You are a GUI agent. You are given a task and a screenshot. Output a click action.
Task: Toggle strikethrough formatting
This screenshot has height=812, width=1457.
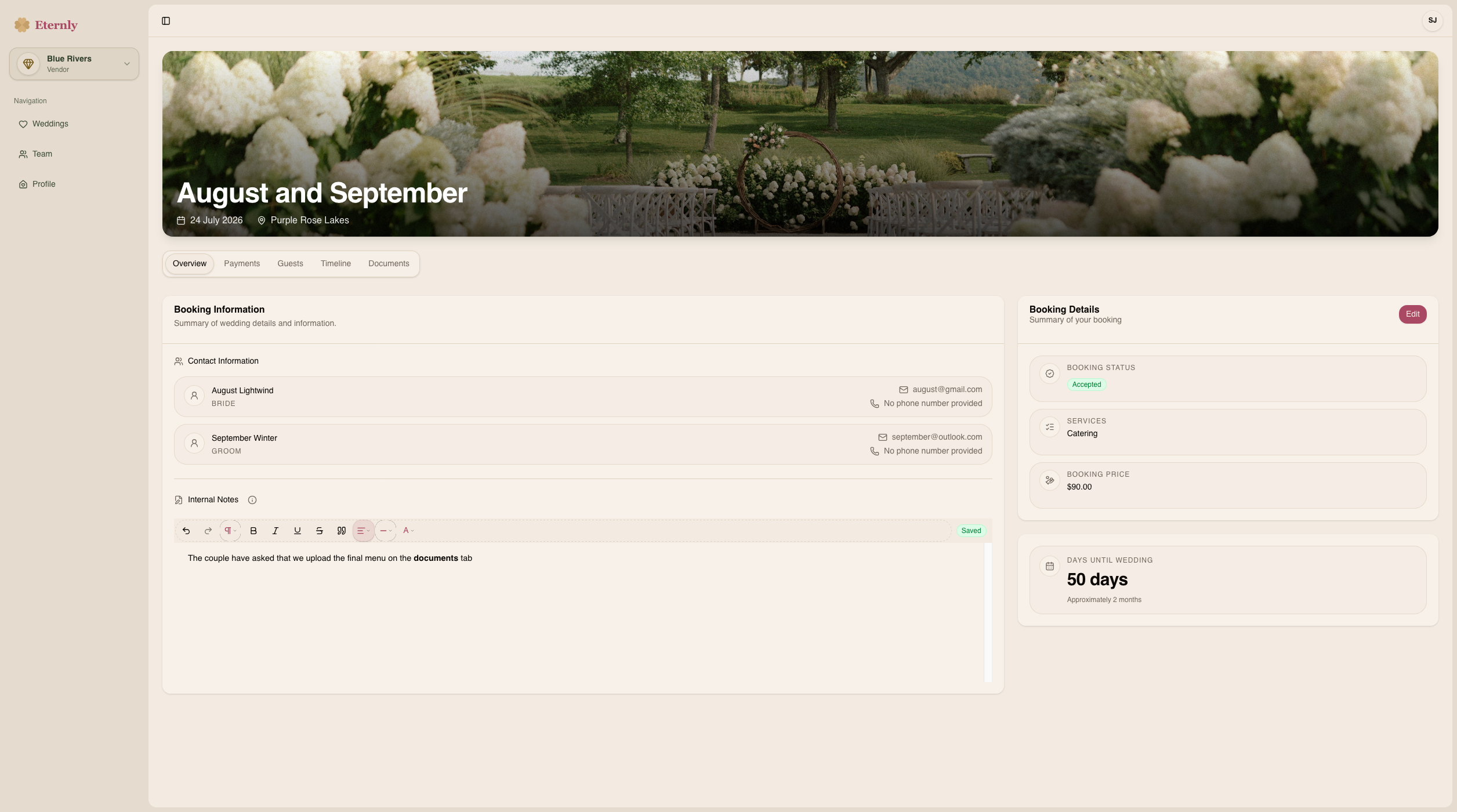point(320,531)
